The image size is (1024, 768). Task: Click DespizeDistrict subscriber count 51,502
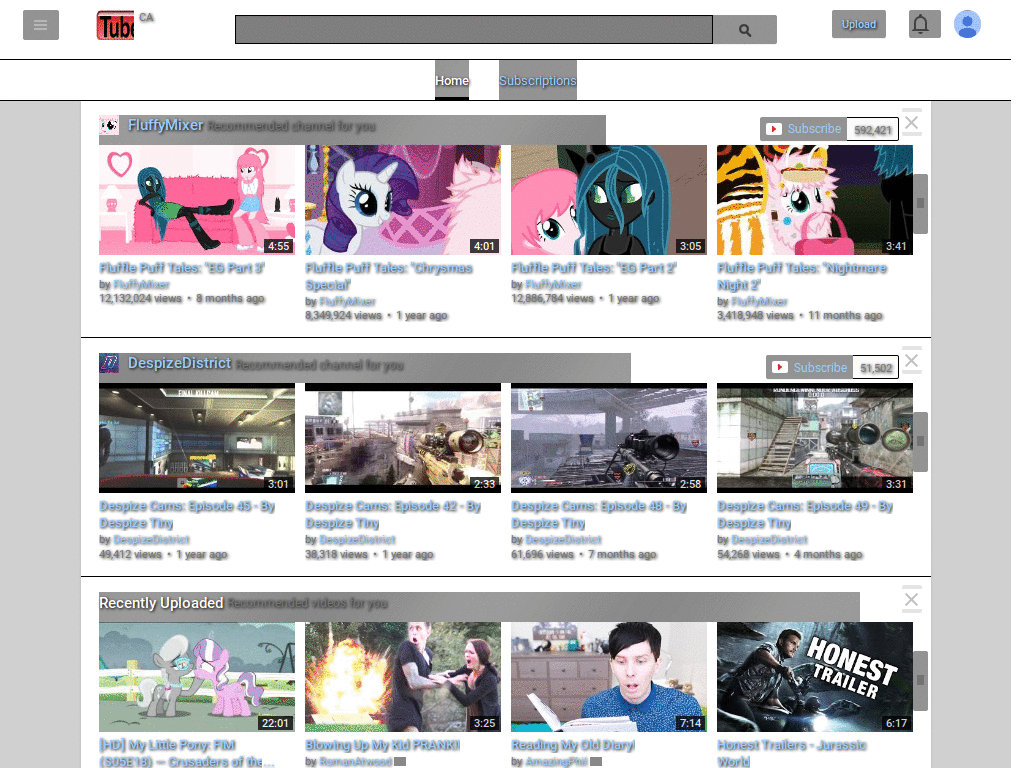[x=876, y=368]
